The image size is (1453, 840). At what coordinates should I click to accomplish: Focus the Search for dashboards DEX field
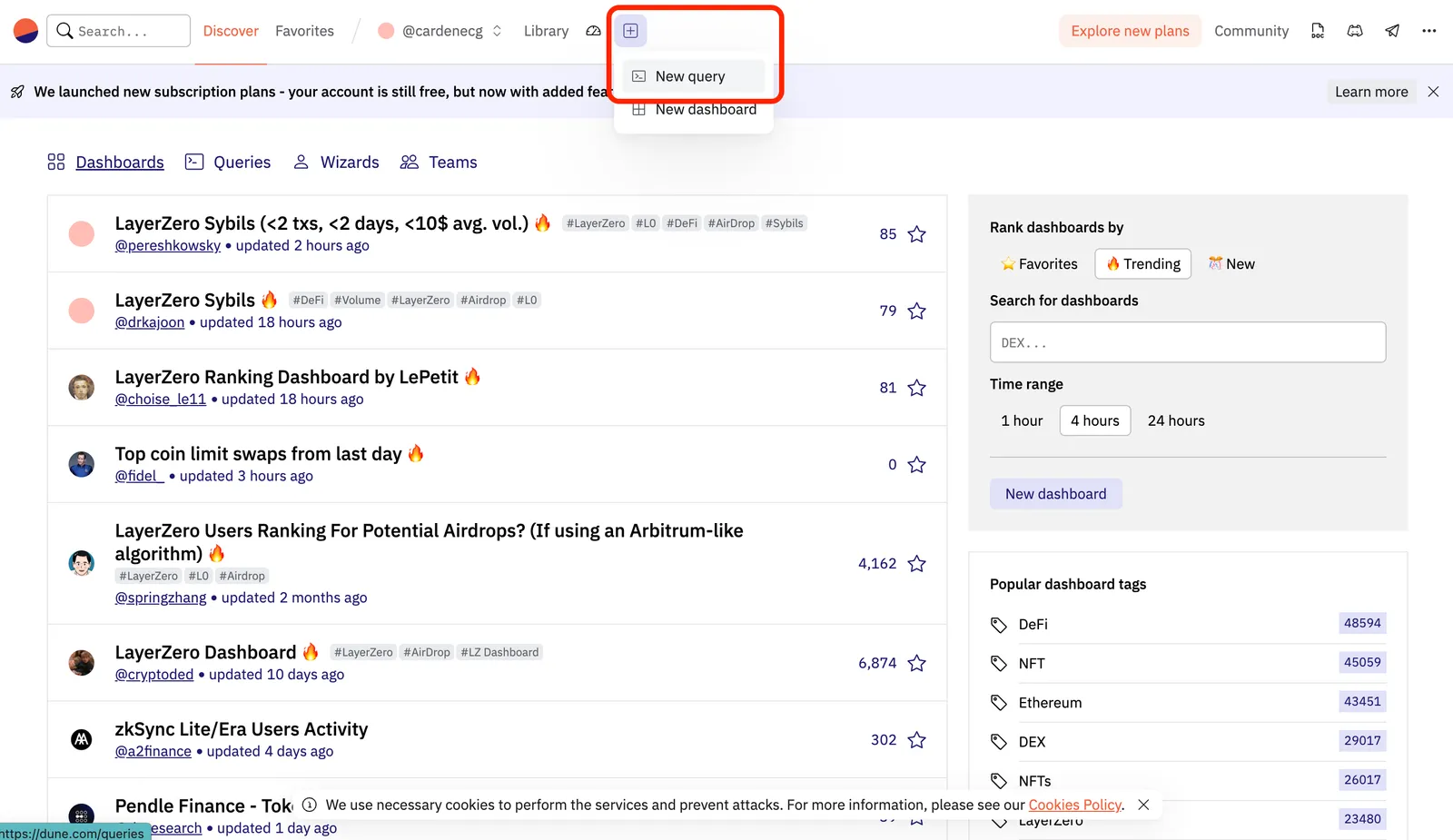click(x=1188, y=342)
